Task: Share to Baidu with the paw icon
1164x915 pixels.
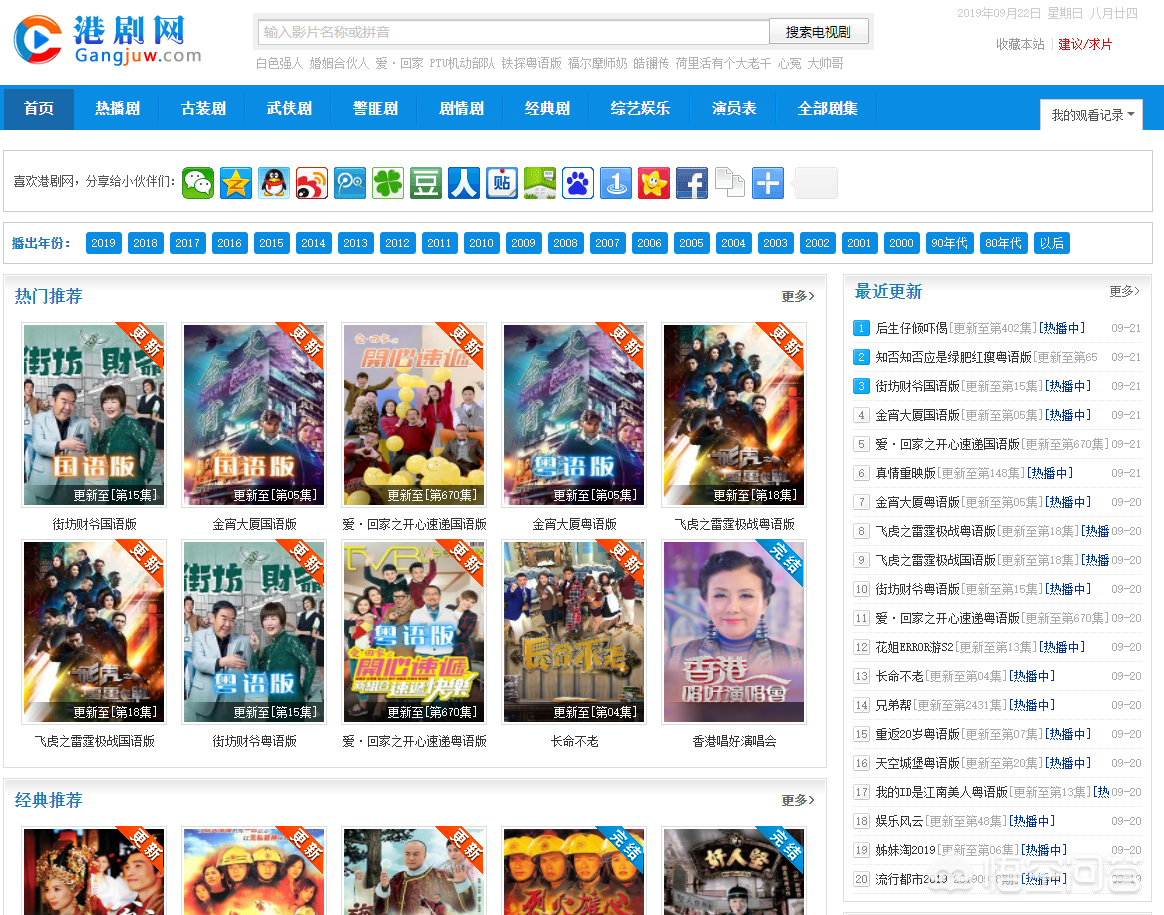Action: coord(578,183)
